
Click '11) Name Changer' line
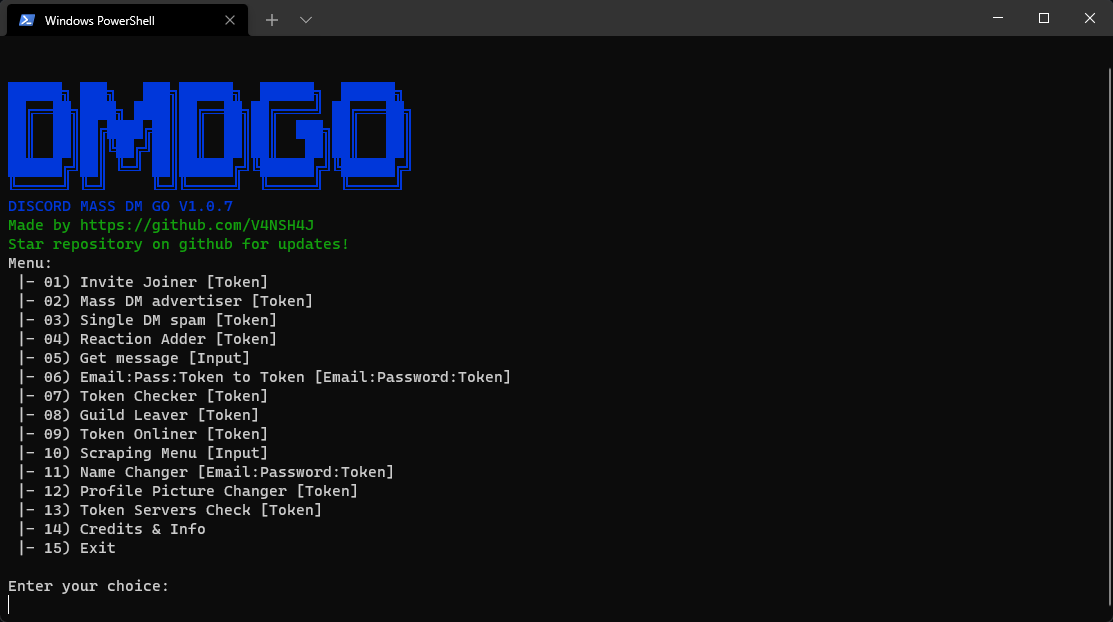[x=206, y=472]
